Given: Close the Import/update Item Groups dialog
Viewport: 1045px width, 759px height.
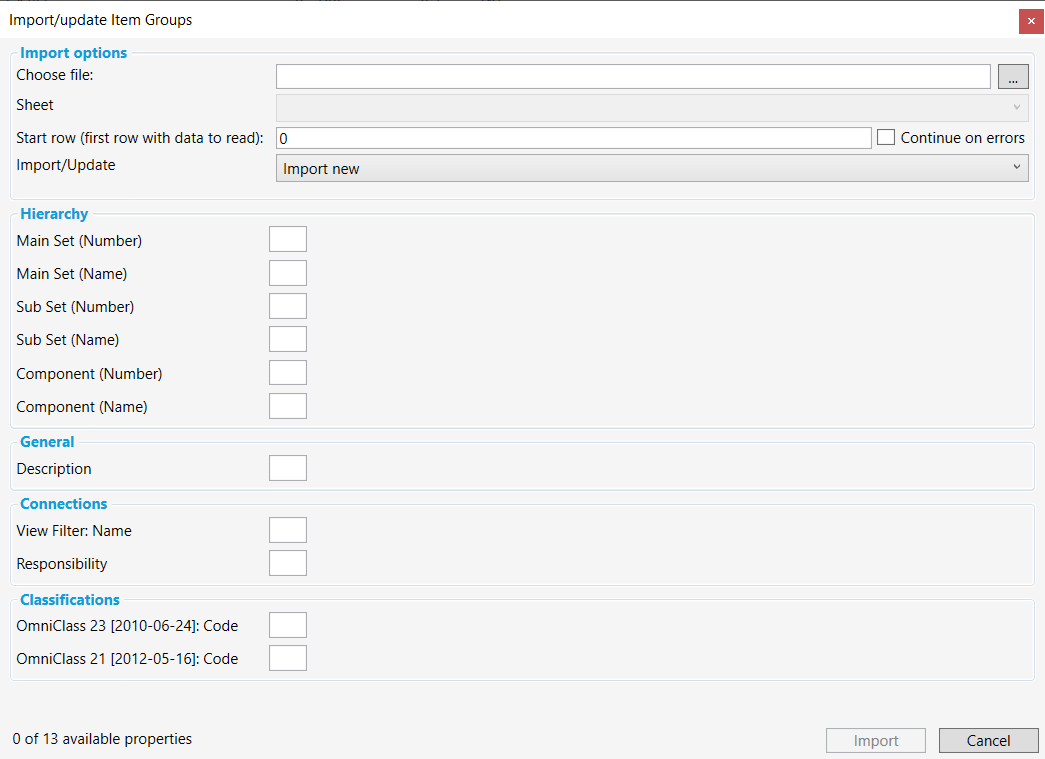Looking at the screenshot, I should point(1031,21).
